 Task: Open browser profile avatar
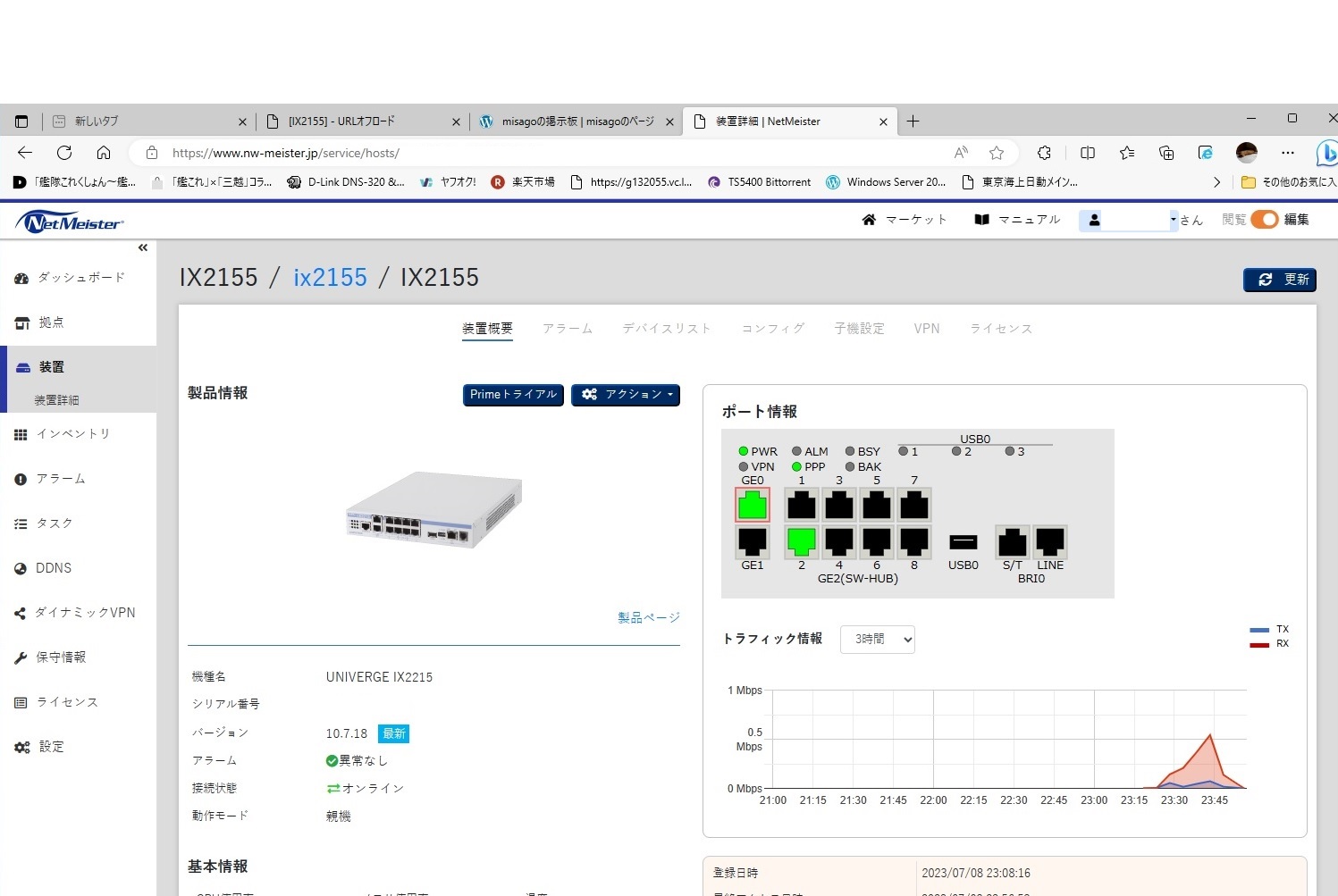(x=1247, y=153)
